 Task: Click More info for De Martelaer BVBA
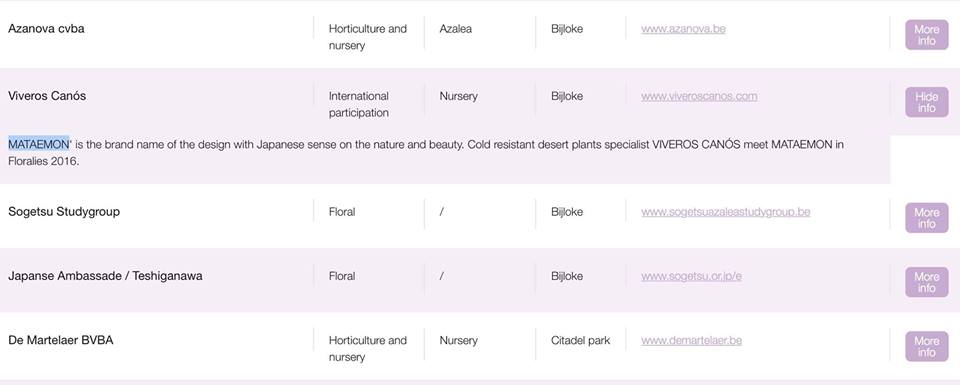click(x=926, y=346)
